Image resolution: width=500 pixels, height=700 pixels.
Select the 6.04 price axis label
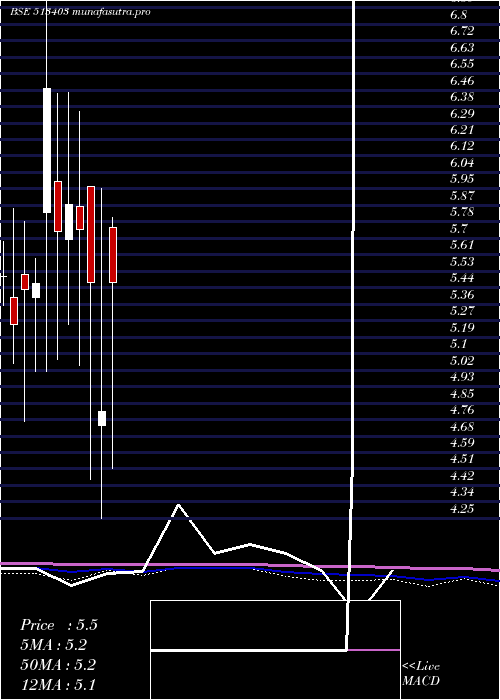[x=462, y=162]
